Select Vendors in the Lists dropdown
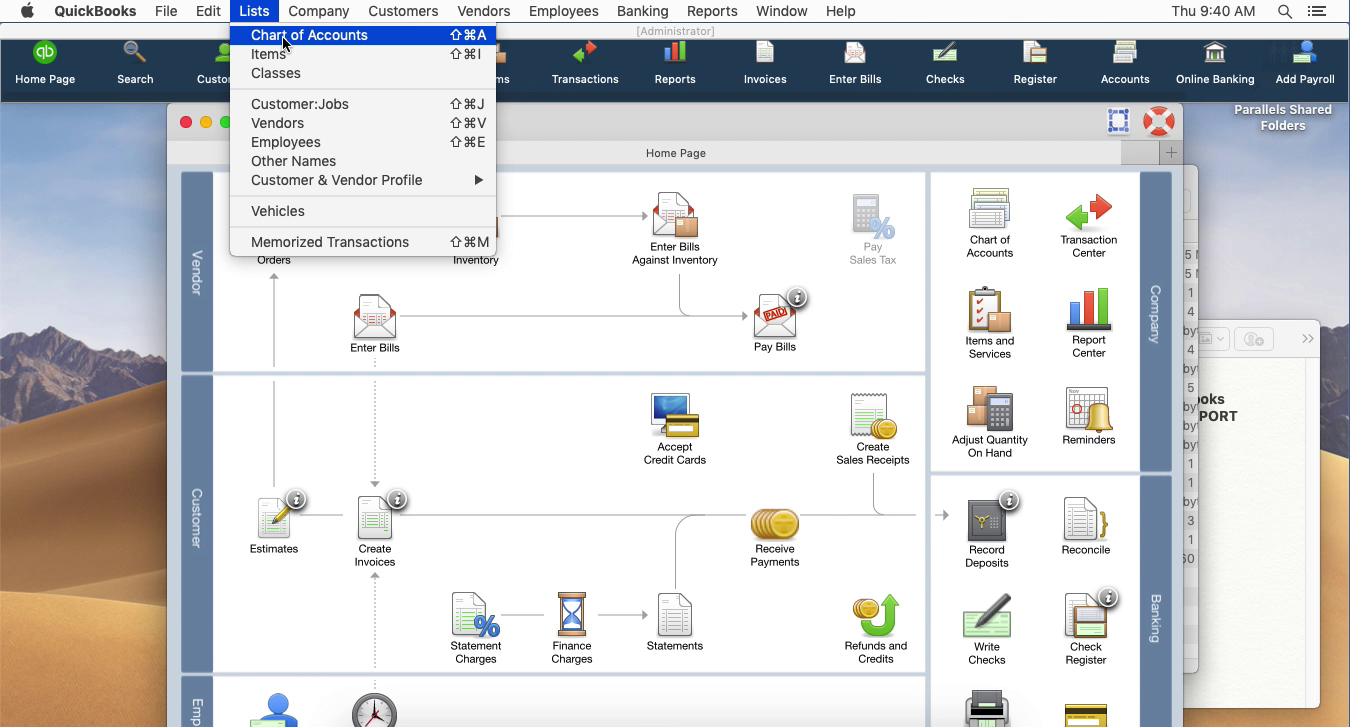Screen dimensions: 1350x727 tap(363, 123)
